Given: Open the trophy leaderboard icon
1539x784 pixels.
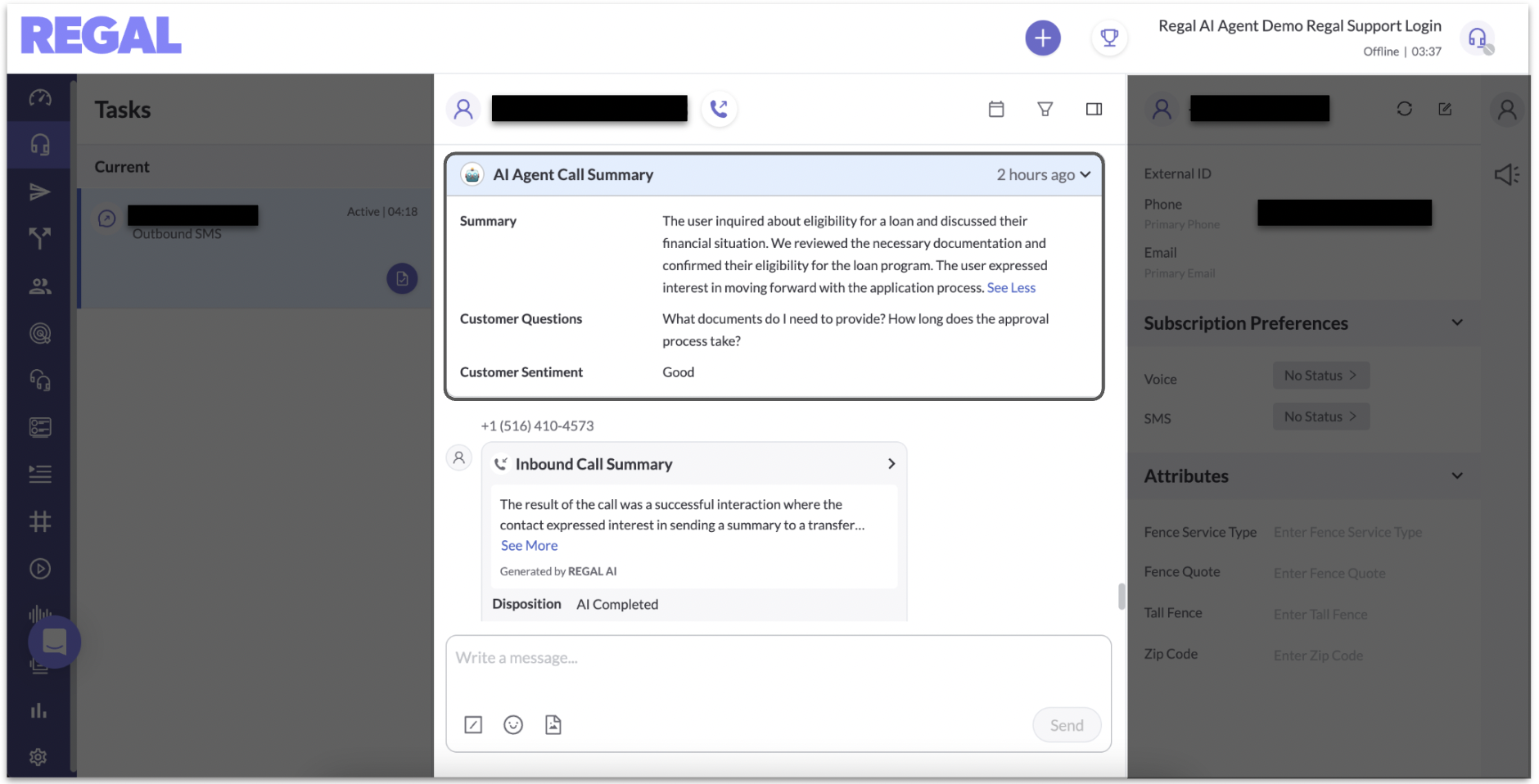Looking at the screenshot, I should click(1109, 38).
